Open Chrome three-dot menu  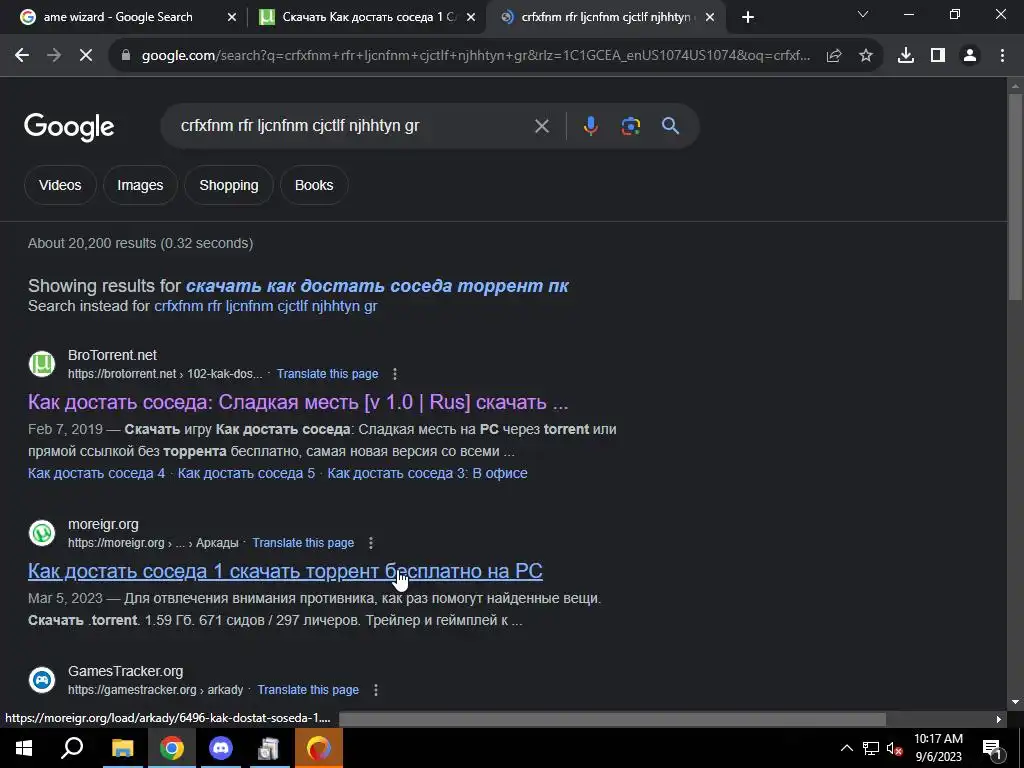(1002, 56)
